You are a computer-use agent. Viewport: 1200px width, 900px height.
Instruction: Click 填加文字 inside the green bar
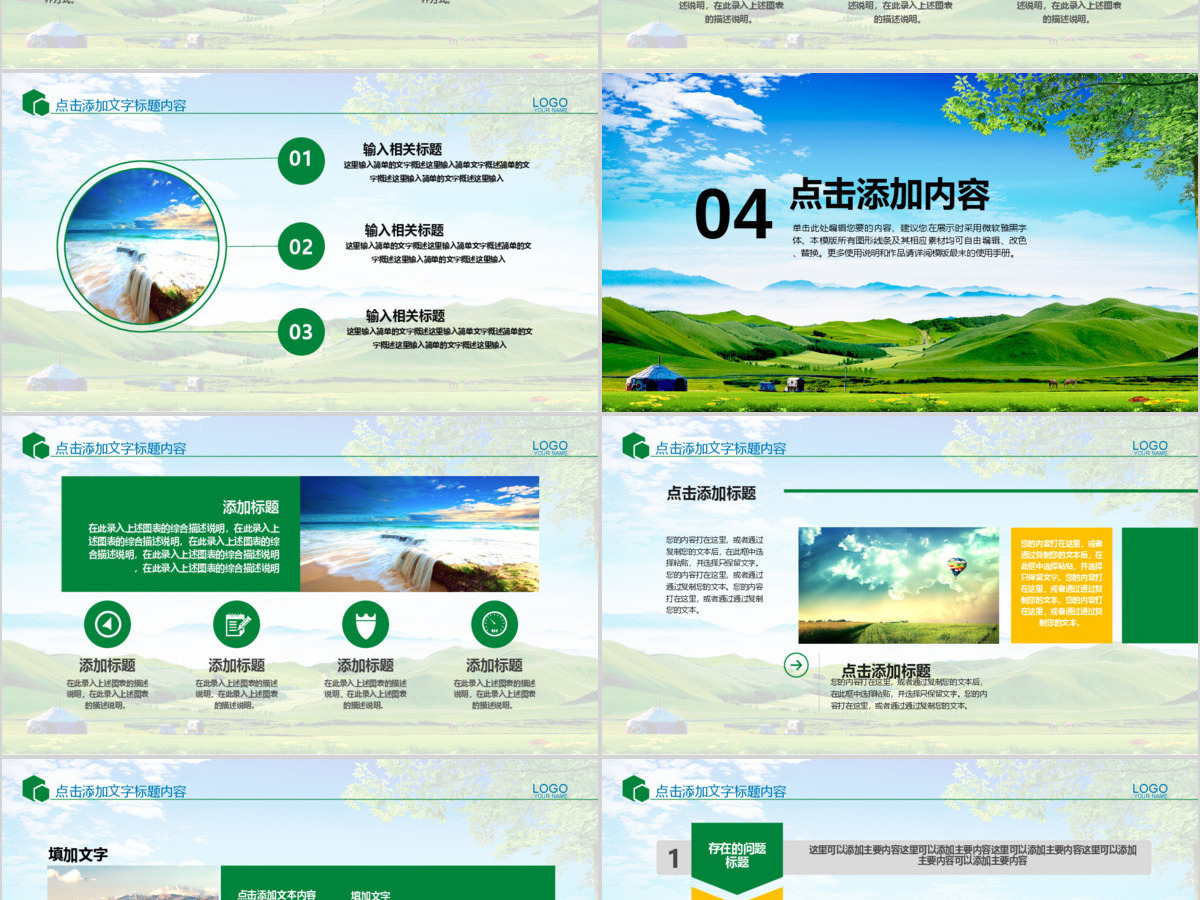pos(370,895)
